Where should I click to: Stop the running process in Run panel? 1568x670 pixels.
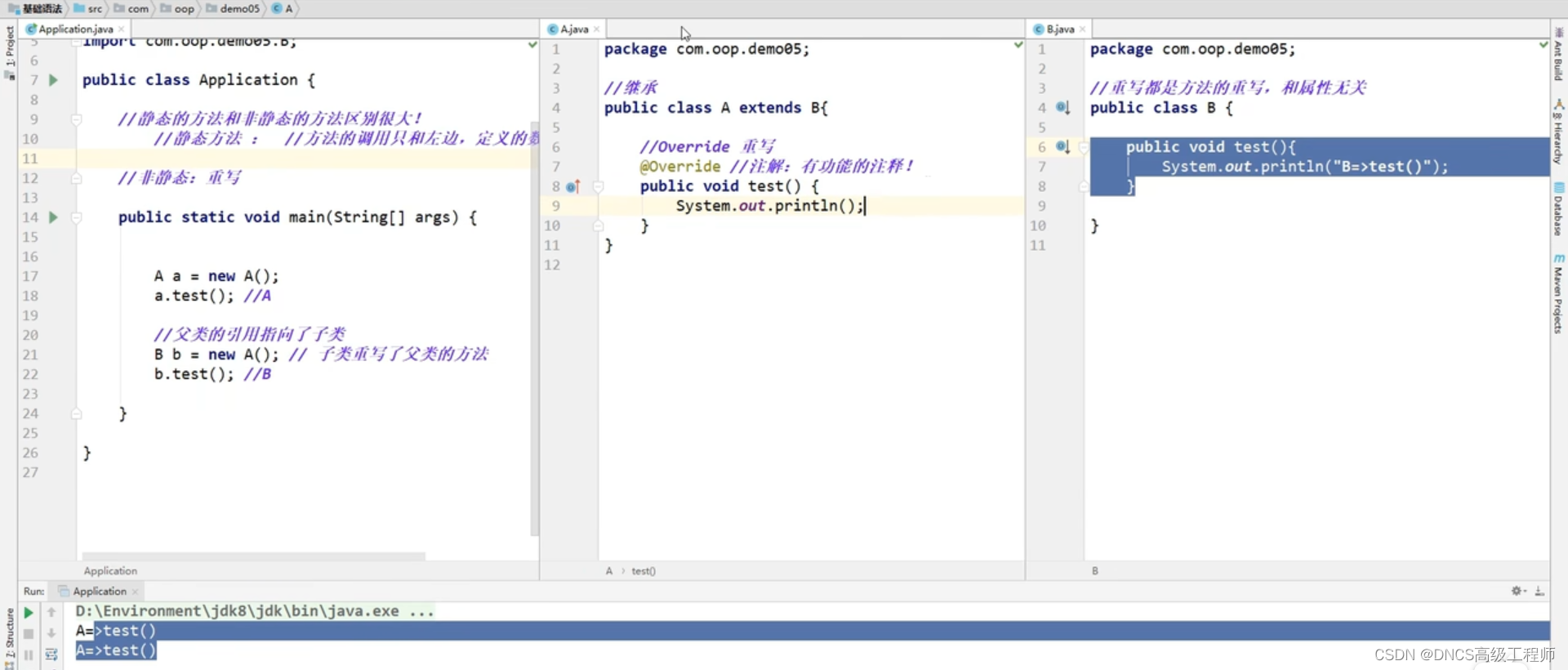point(29,633)
